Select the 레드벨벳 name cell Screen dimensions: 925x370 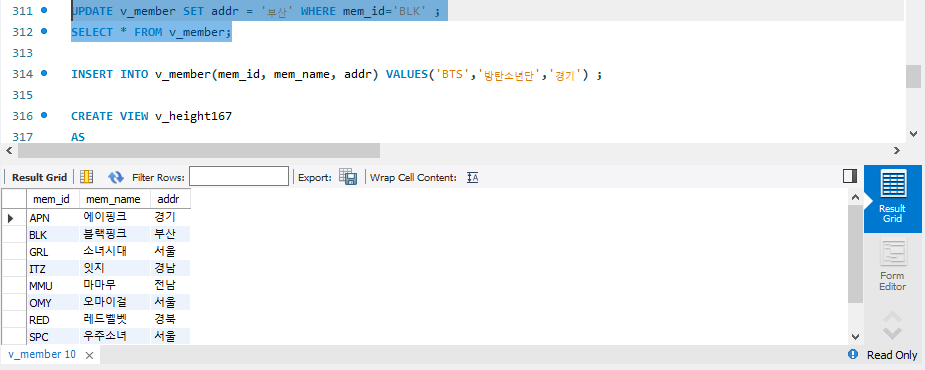[x=114, y=320]
